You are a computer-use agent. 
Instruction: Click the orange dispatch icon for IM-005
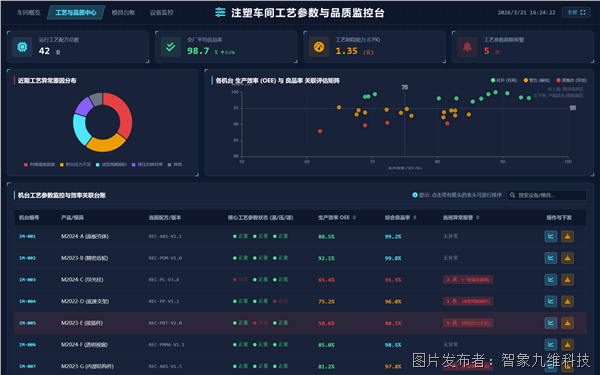(x=567, y=323)
